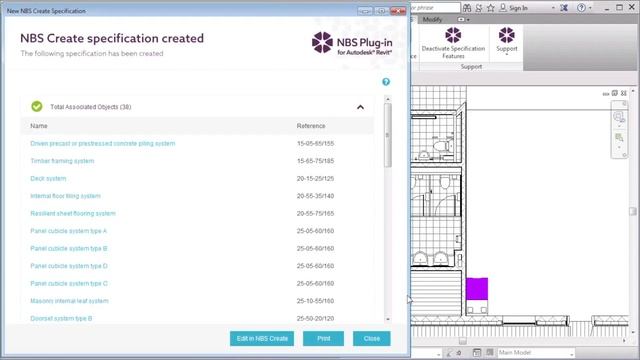Image resolution: width=640 pixels, height=360 pixels.
Task: Click the dialog list scrollbar thumb
Action: (x=388, y=135)
